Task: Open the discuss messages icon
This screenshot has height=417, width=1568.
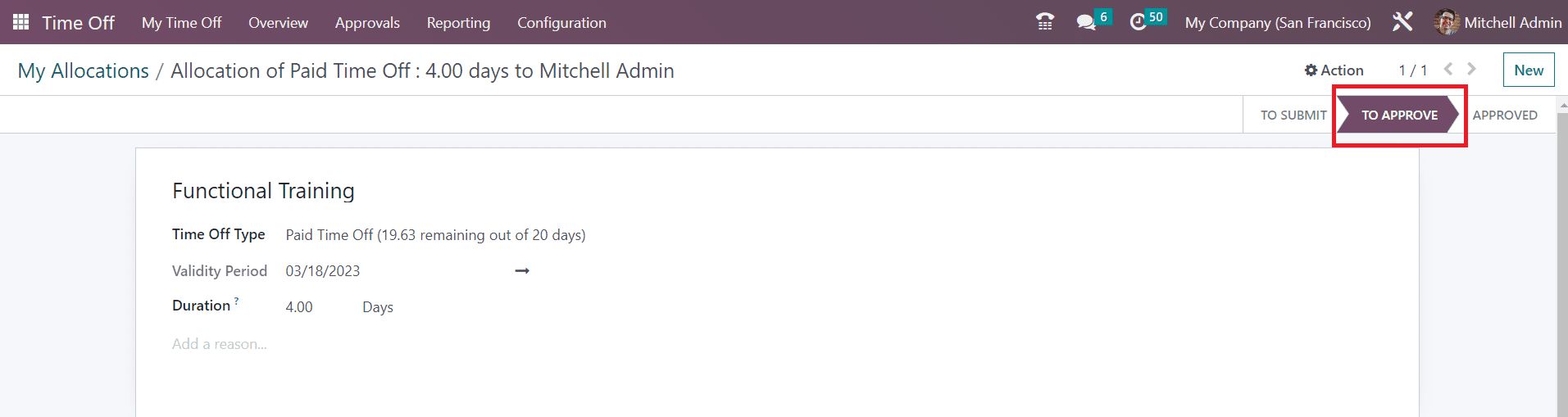Action: 1087,22
